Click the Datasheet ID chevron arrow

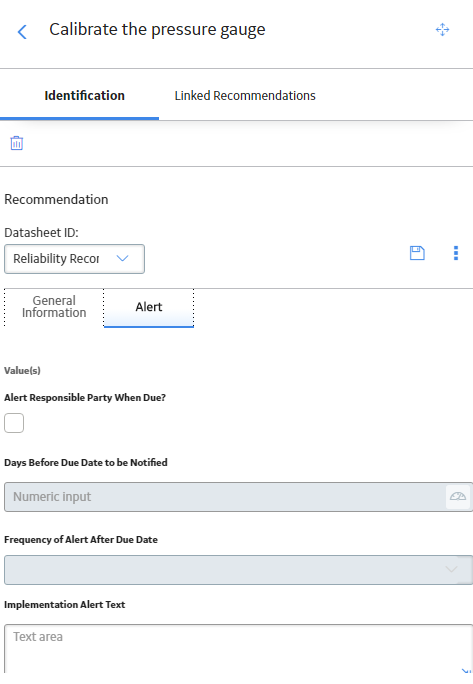pos(123,258)
